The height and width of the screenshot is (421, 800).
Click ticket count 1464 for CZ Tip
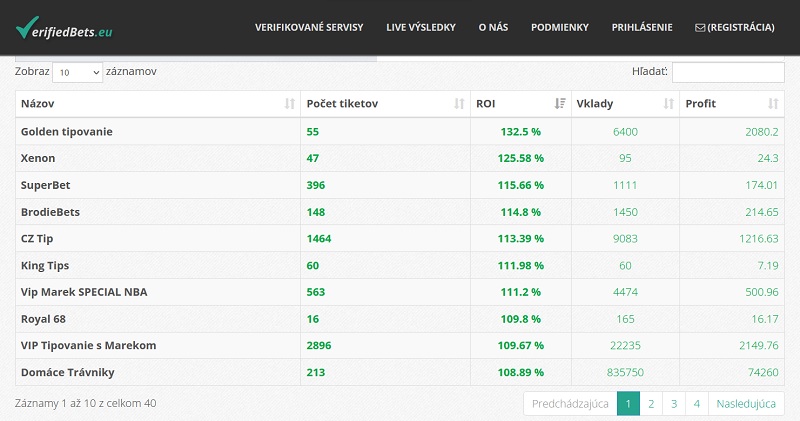319,239
